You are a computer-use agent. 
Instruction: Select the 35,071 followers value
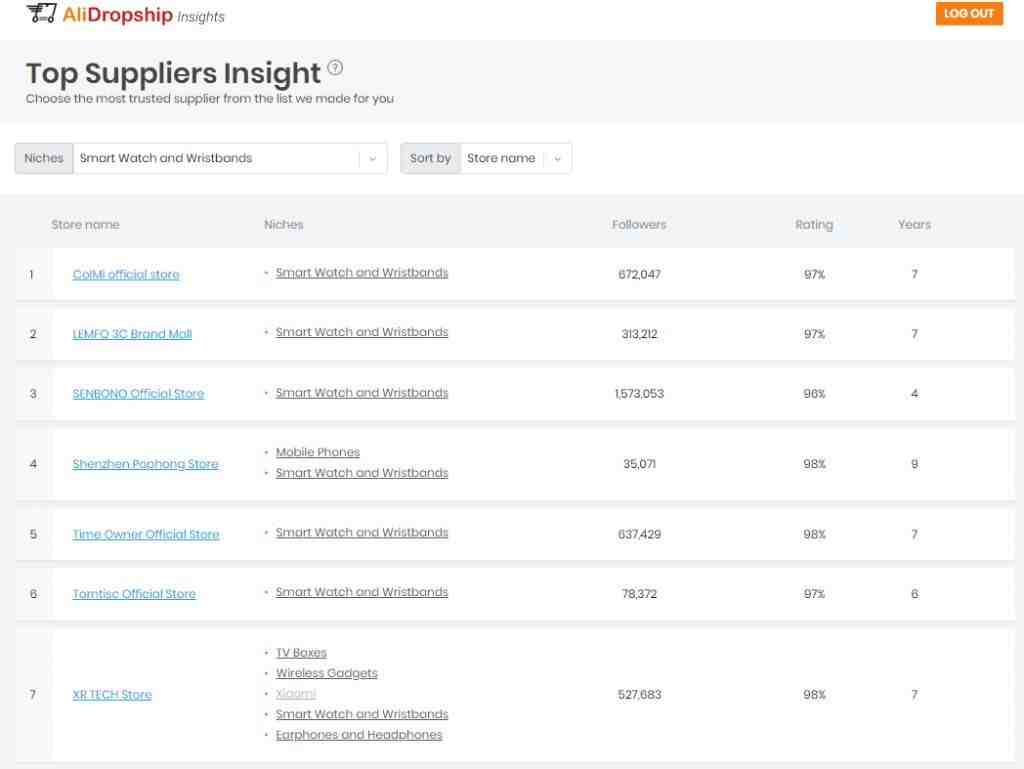tap(639, 464)
